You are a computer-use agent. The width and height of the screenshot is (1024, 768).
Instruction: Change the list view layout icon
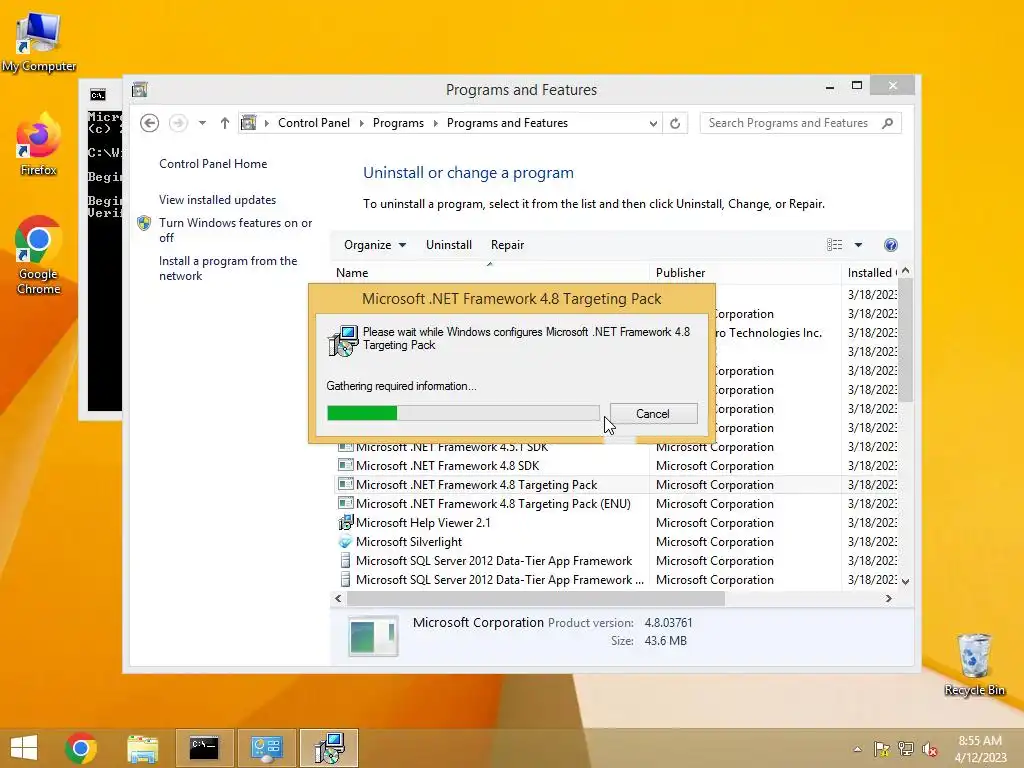[x=834, y=245]
